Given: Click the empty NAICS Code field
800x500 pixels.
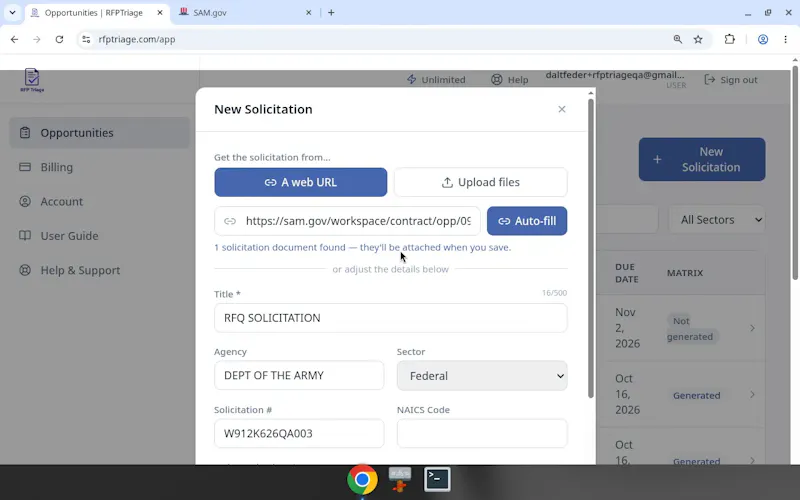Looking at the screenshot, I should click(x=482, y=433).
